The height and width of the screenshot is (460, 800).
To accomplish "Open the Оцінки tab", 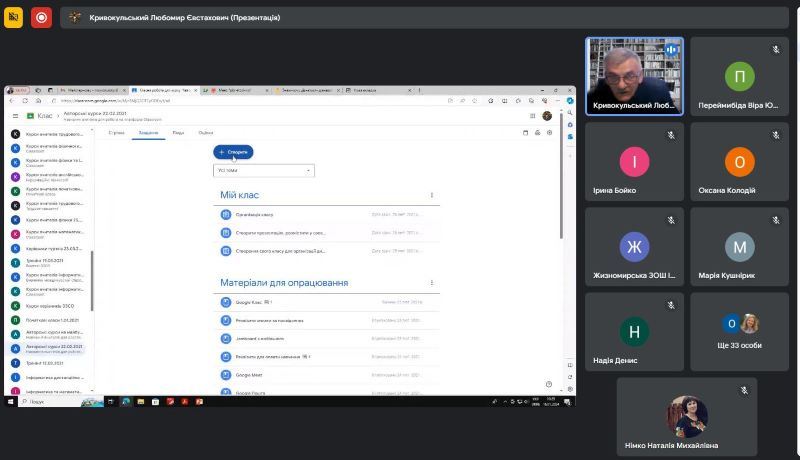I will (206, 133).
